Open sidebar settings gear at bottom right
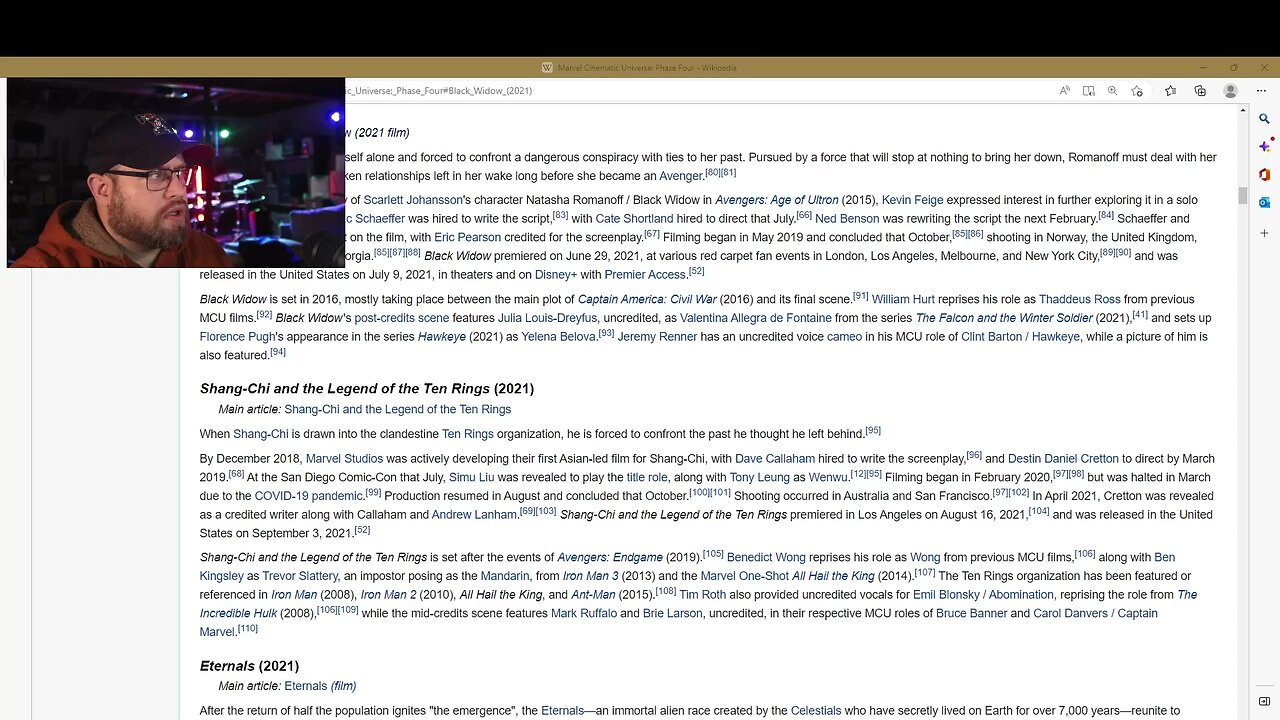 pos(1264,700)
